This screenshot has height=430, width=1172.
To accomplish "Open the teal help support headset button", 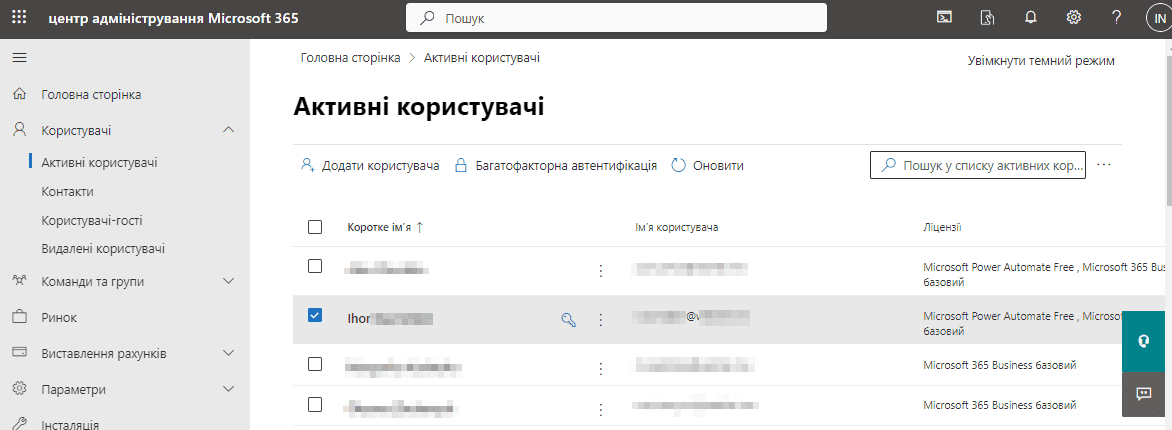I will 1144,341.
